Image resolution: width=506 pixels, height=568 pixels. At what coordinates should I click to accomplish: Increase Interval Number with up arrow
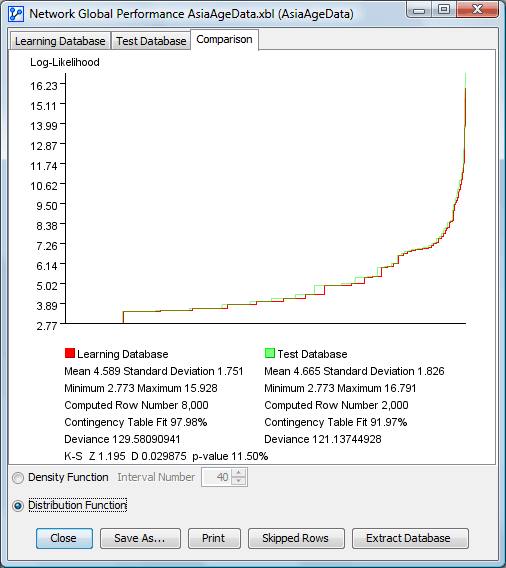pyautogui.click(x=238, y=473)
